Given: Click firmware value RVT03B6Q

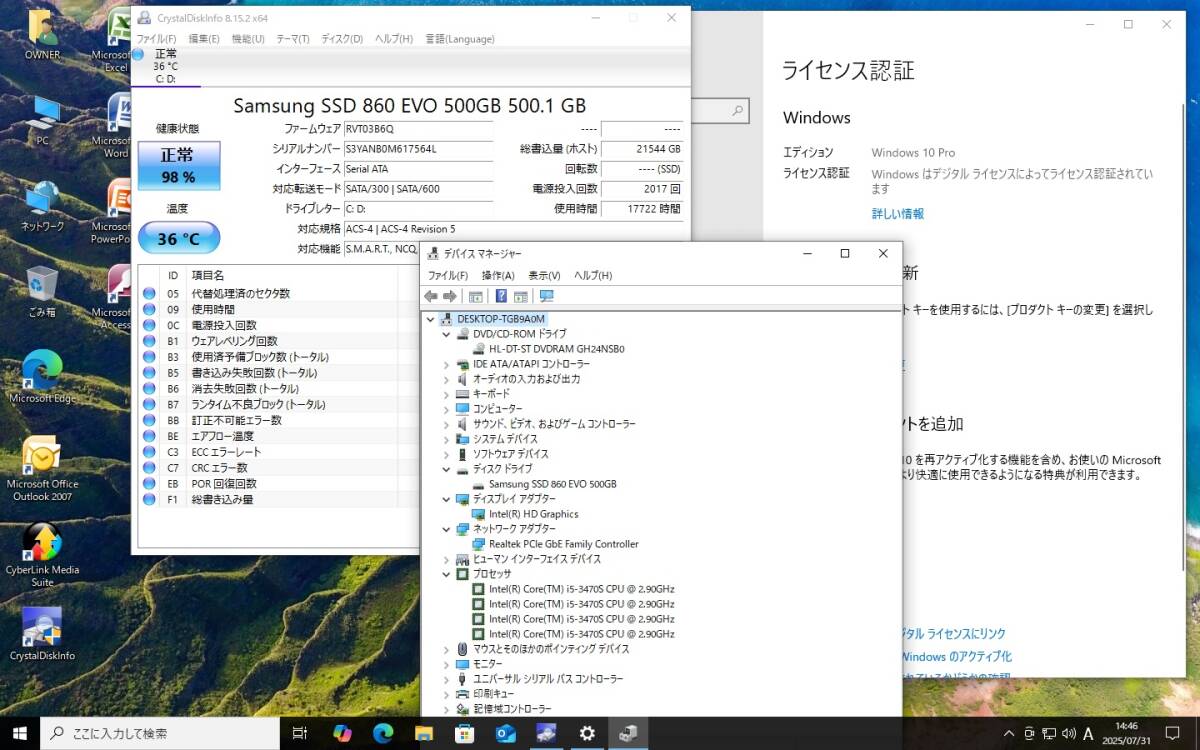Looking at the screenshot, I should click(x=418, y=129).
